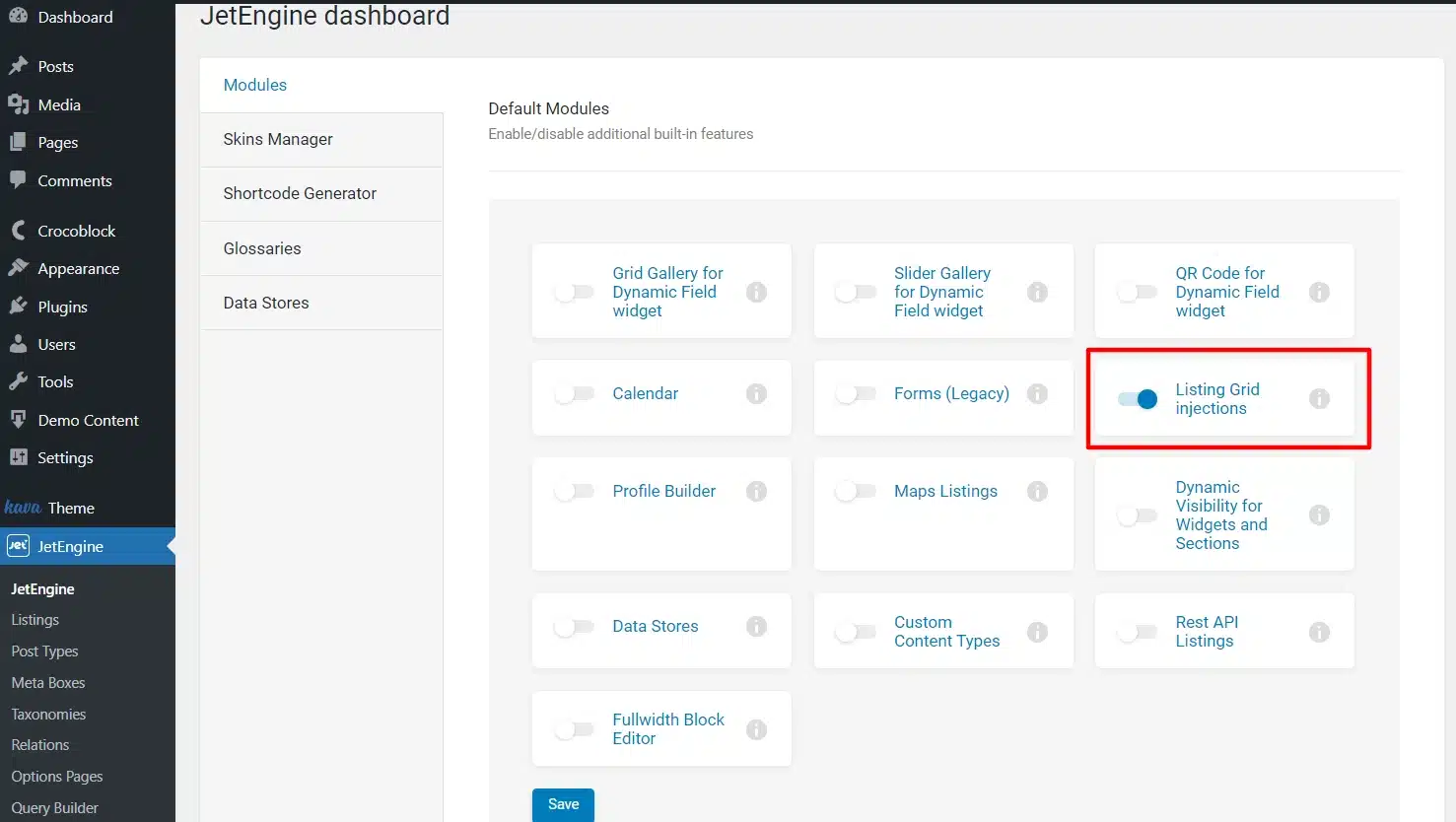Image resolution: width=1456 pixels, height=822 pixels.
Task: Click the Calendar module label
Action: [645, 393]
